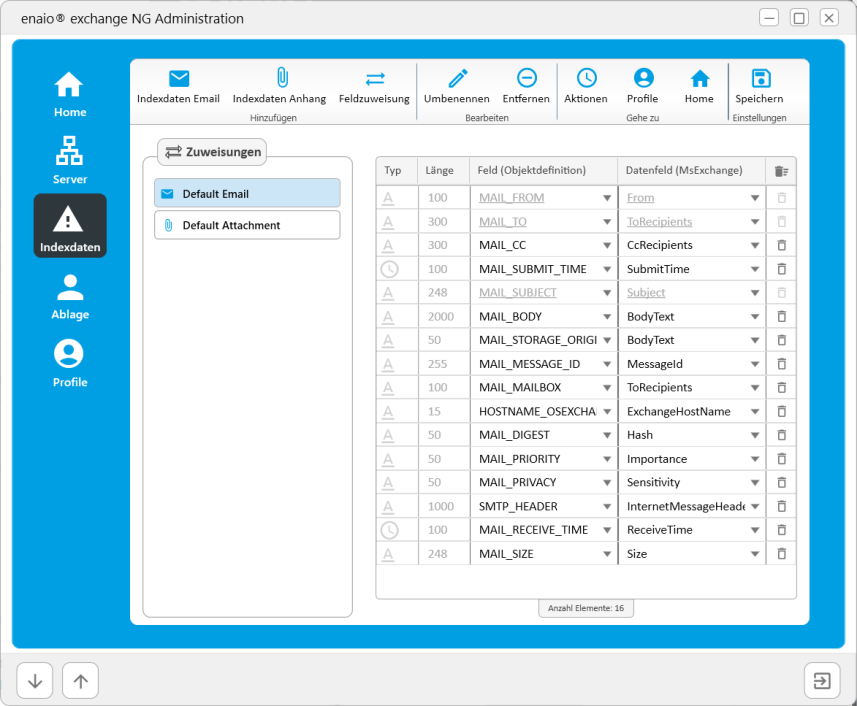
Task: Open the Size data field dropdown
Action: coord(755,555)
